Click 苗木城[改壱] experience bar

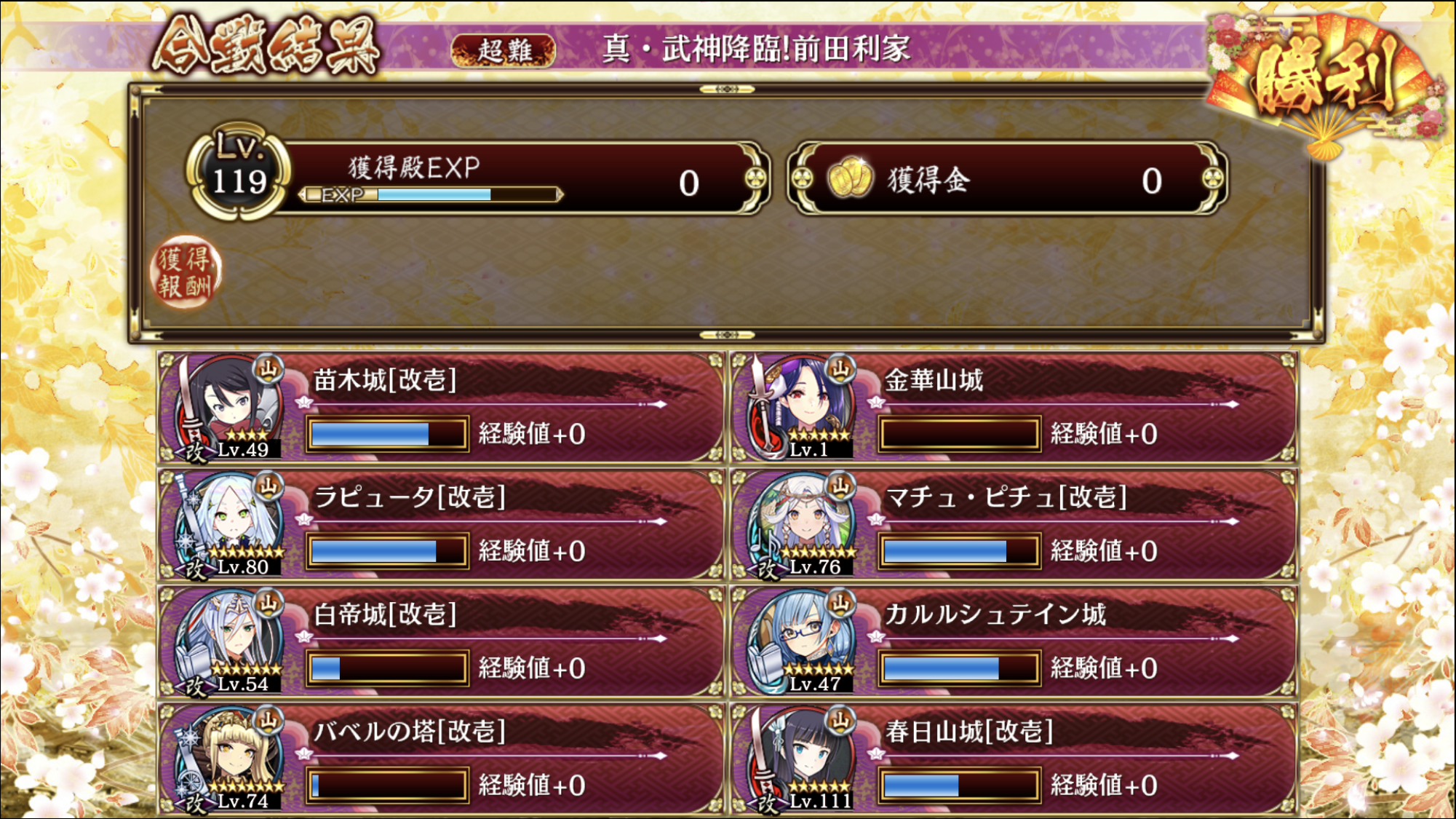[x=387, y=434]
